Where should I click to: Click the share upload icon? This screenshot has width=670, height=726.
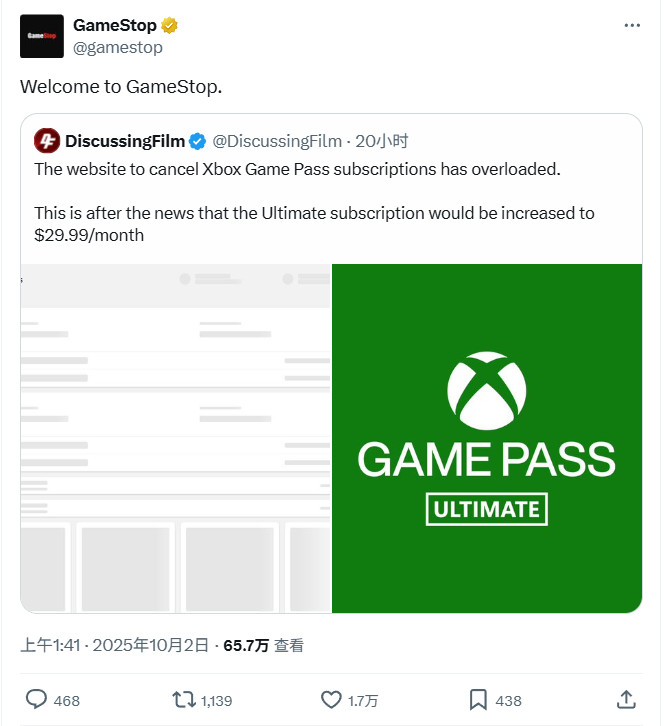click(x=626, y=699)
